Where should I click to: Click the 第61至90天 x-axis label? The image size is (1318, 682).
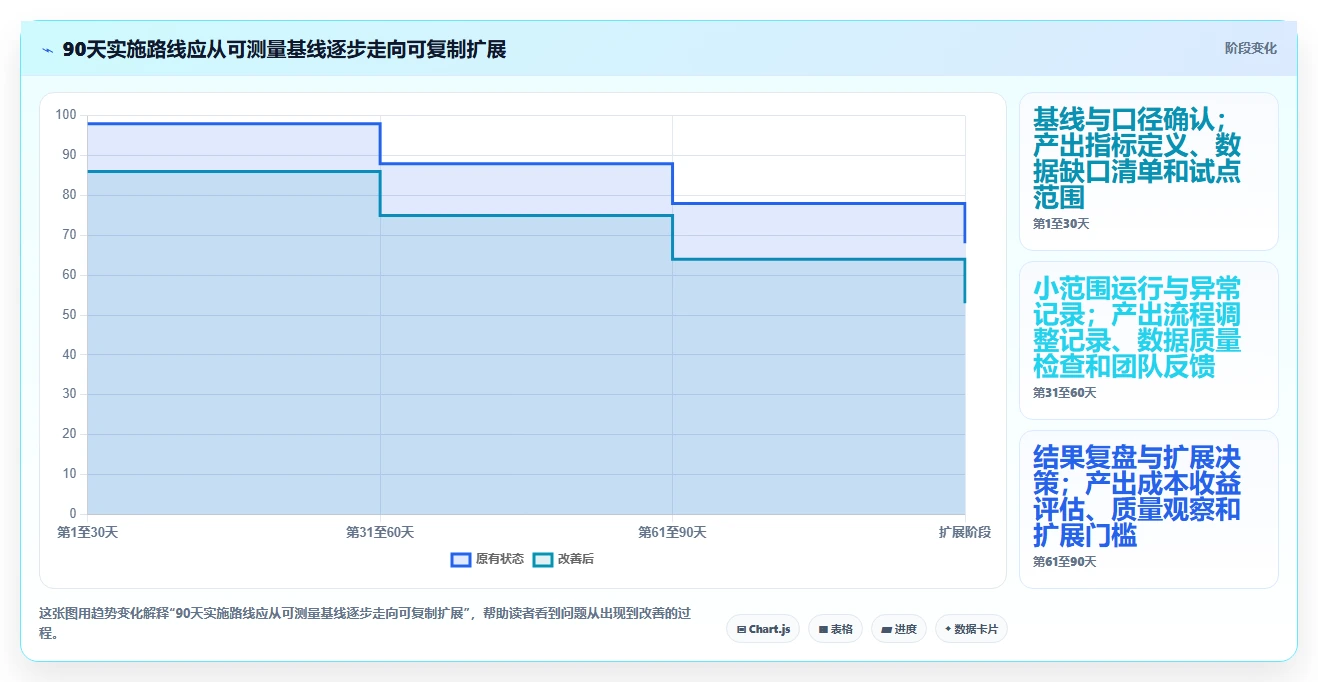tap(672, 533)
